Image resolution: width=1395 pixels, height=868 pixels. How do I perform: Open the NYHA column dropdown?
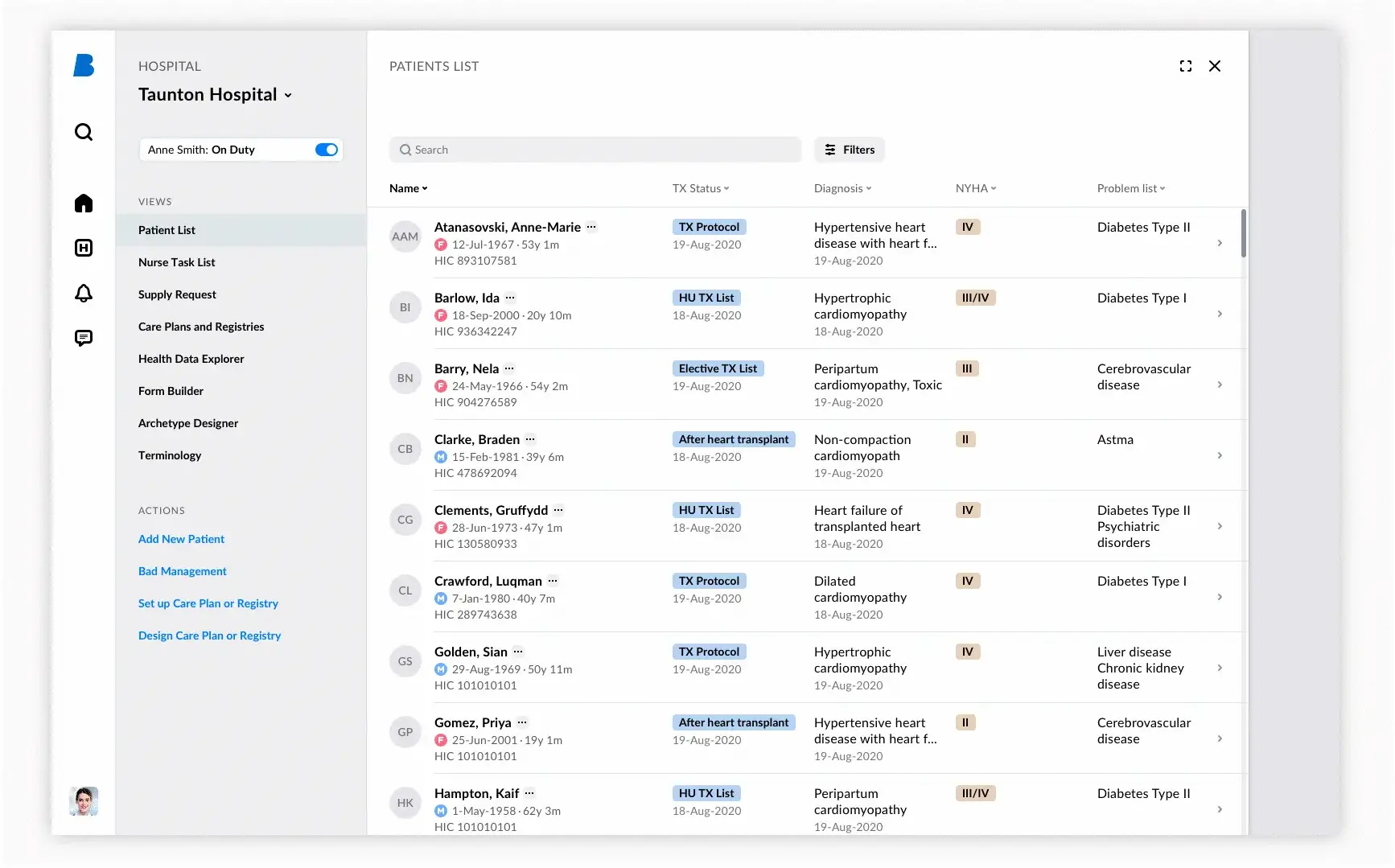tap(976, 188)
